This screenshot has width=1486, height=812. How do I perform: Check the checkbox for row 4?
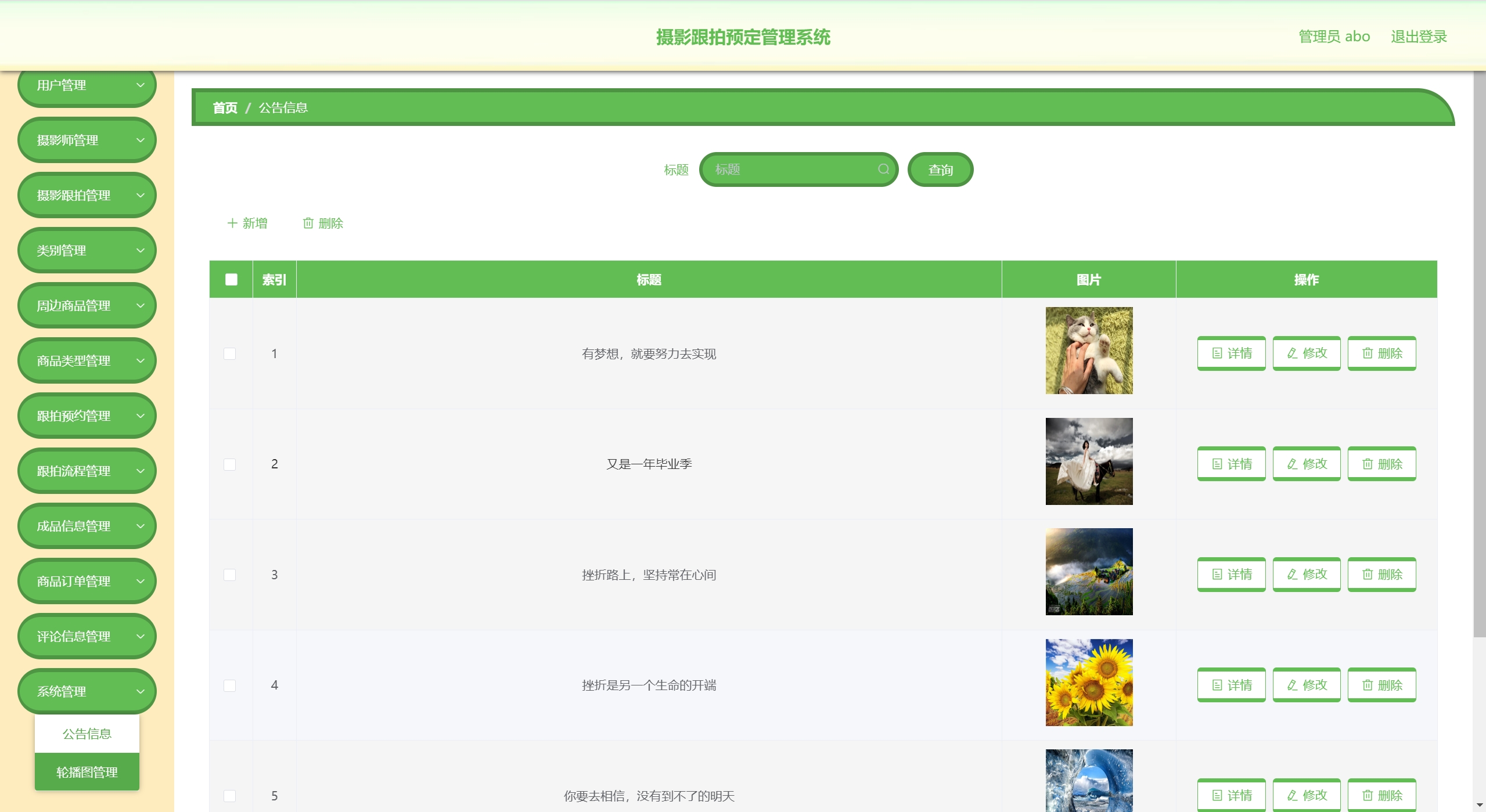coord(230,685)
